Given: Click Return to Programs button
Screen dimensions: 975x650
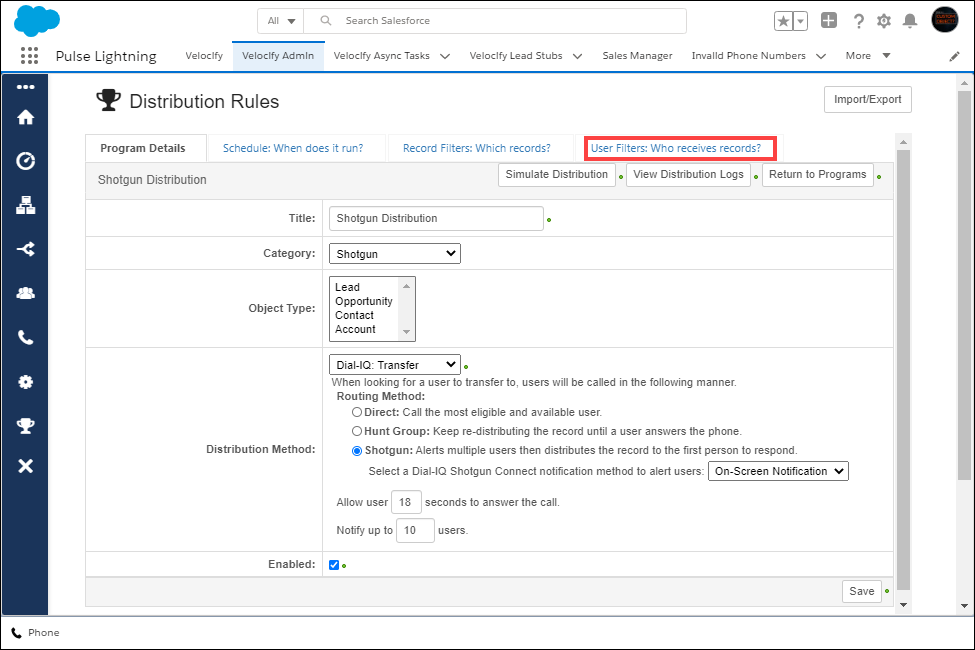Looking at the screenshot, I should click(818, 175).
